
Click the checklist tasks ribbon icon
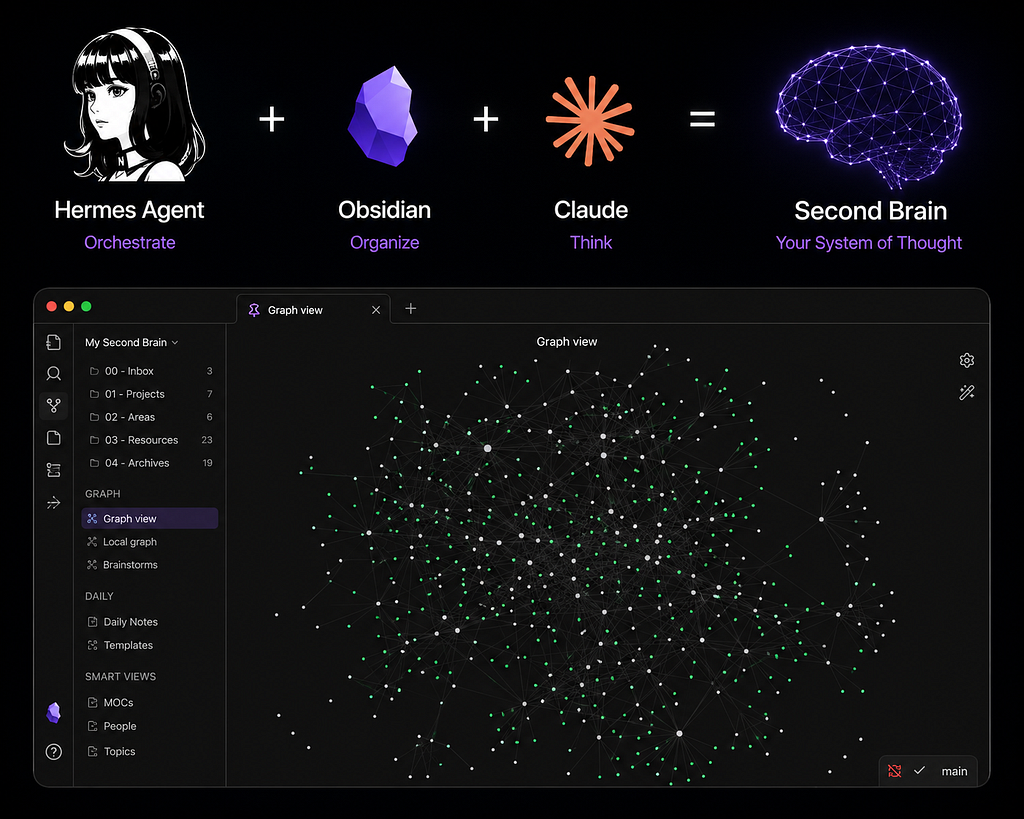[x=54, y=470]
